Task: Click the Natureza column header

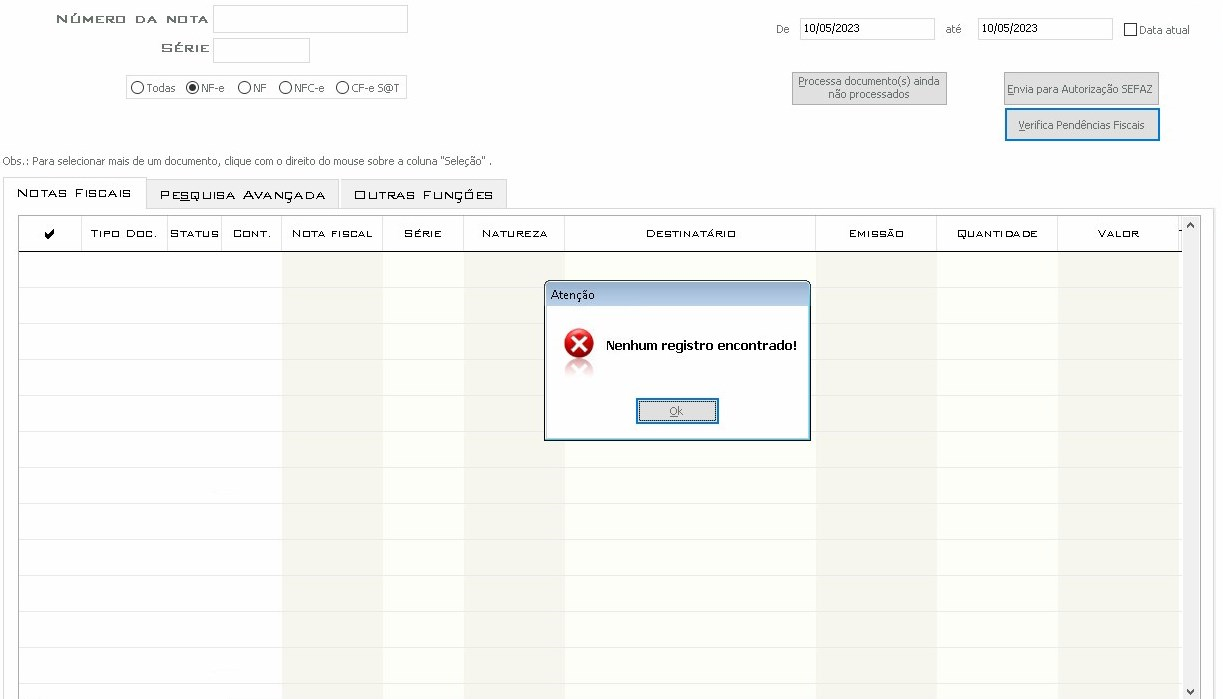Action: pyautogui.click(x=514, y=234)
